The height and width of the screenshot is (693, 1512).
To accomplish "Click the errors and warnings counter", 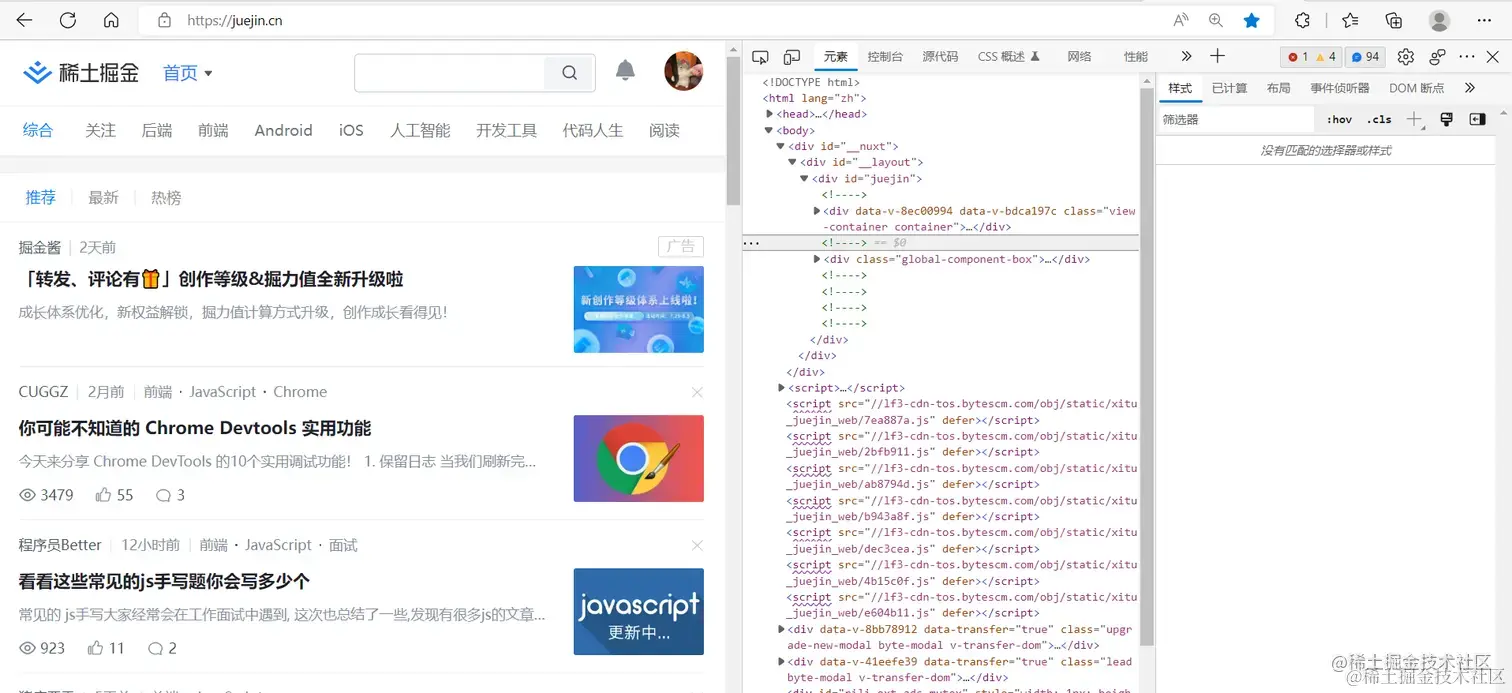I will pyautogui.click(x=1311, y=57).
